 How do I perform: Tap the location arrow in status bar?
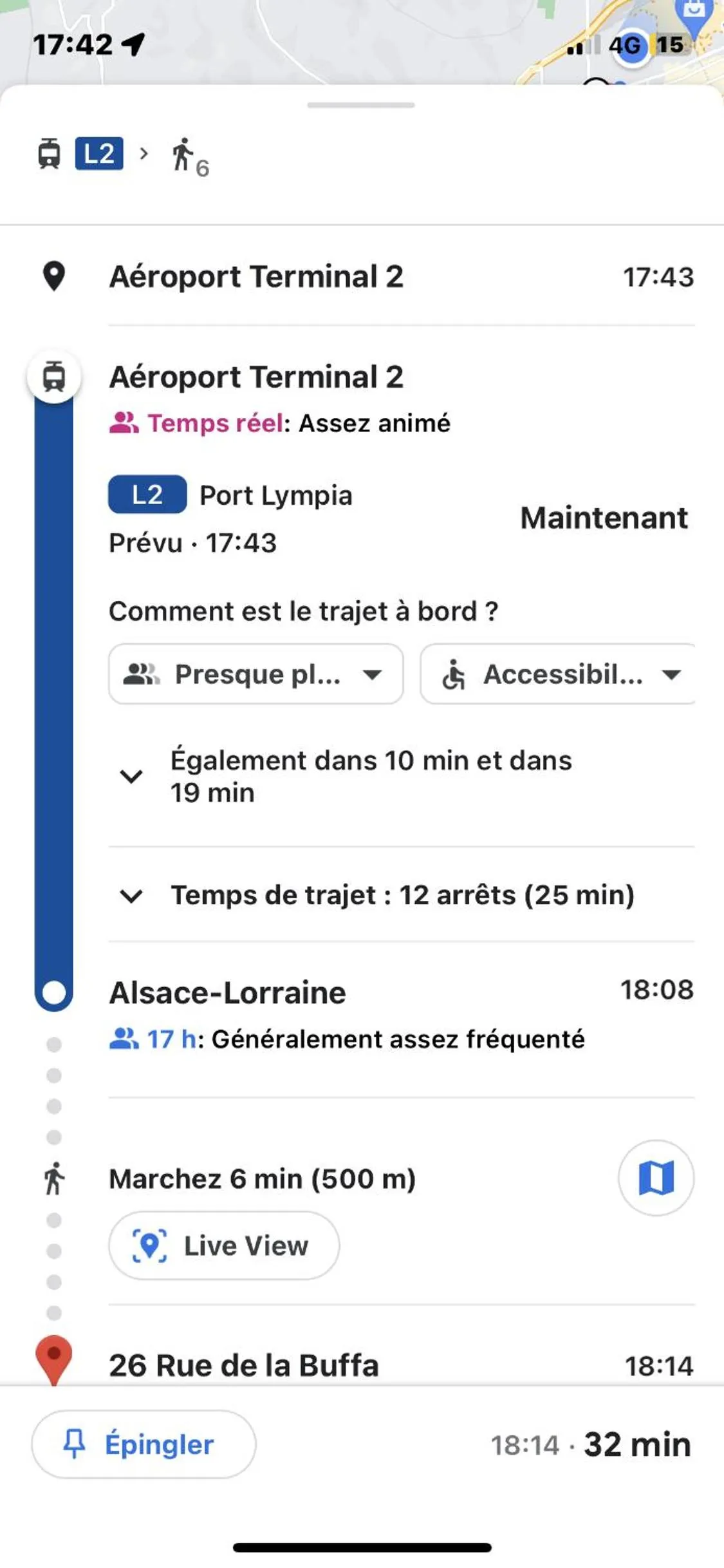pos(133,44)
